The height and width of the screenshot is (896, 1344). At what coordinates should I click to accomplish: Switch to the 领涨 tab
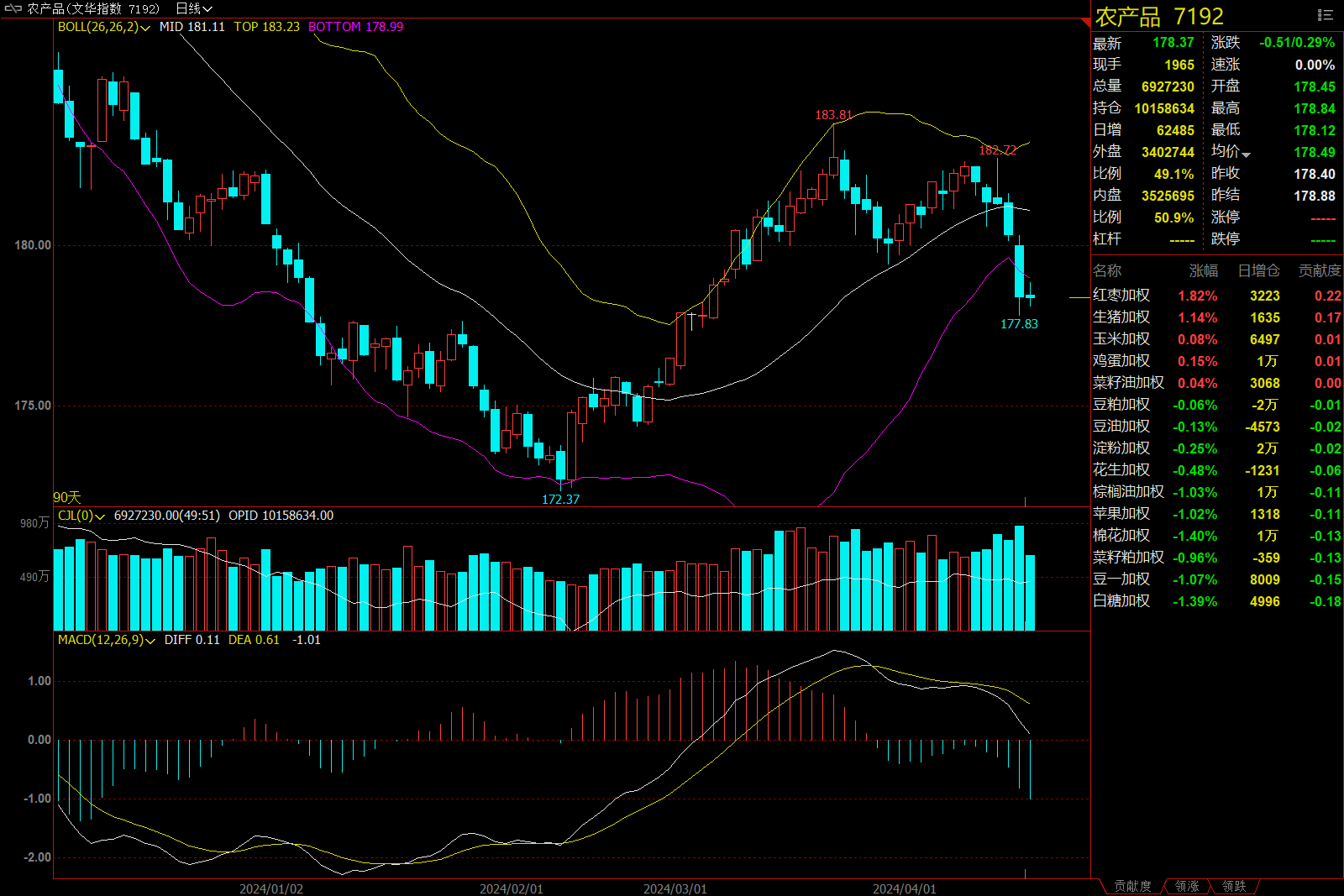click(1187, 886)
